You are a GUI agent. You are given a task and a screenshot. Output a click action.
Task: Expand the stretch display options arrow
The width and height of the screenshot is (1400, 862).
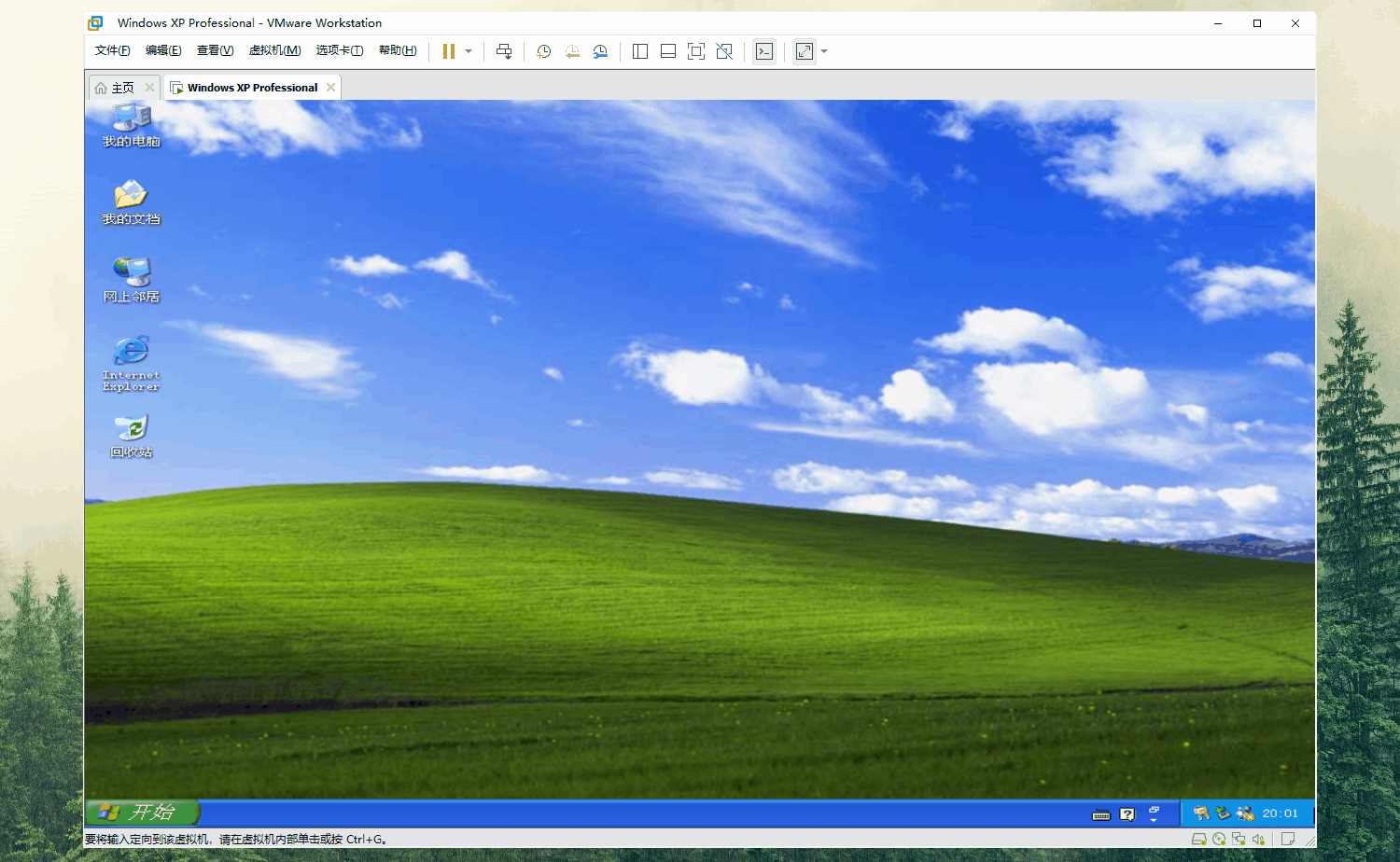[824, 51]
